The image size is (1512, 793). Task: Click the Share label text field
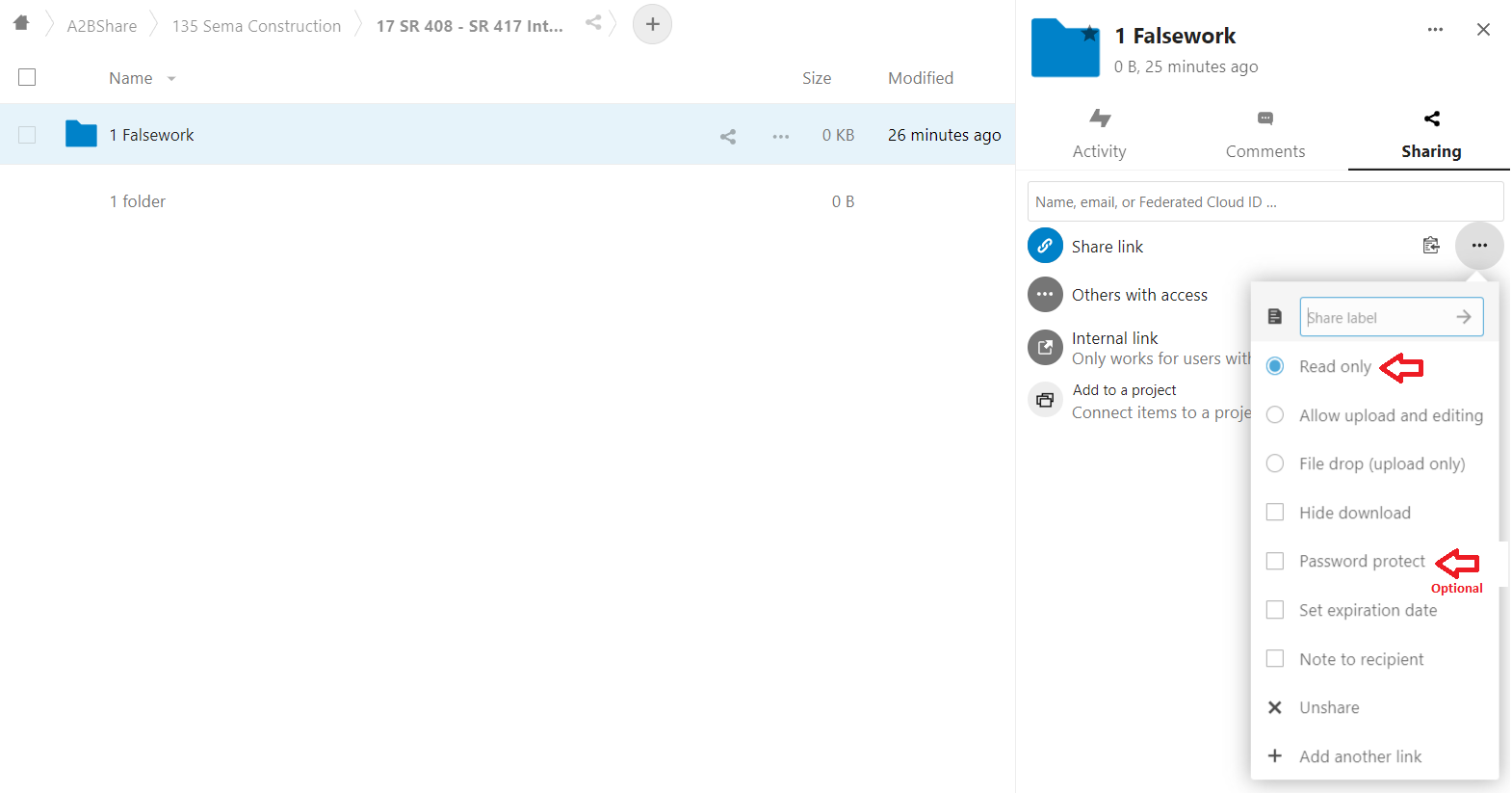[x=1375, y=317]
